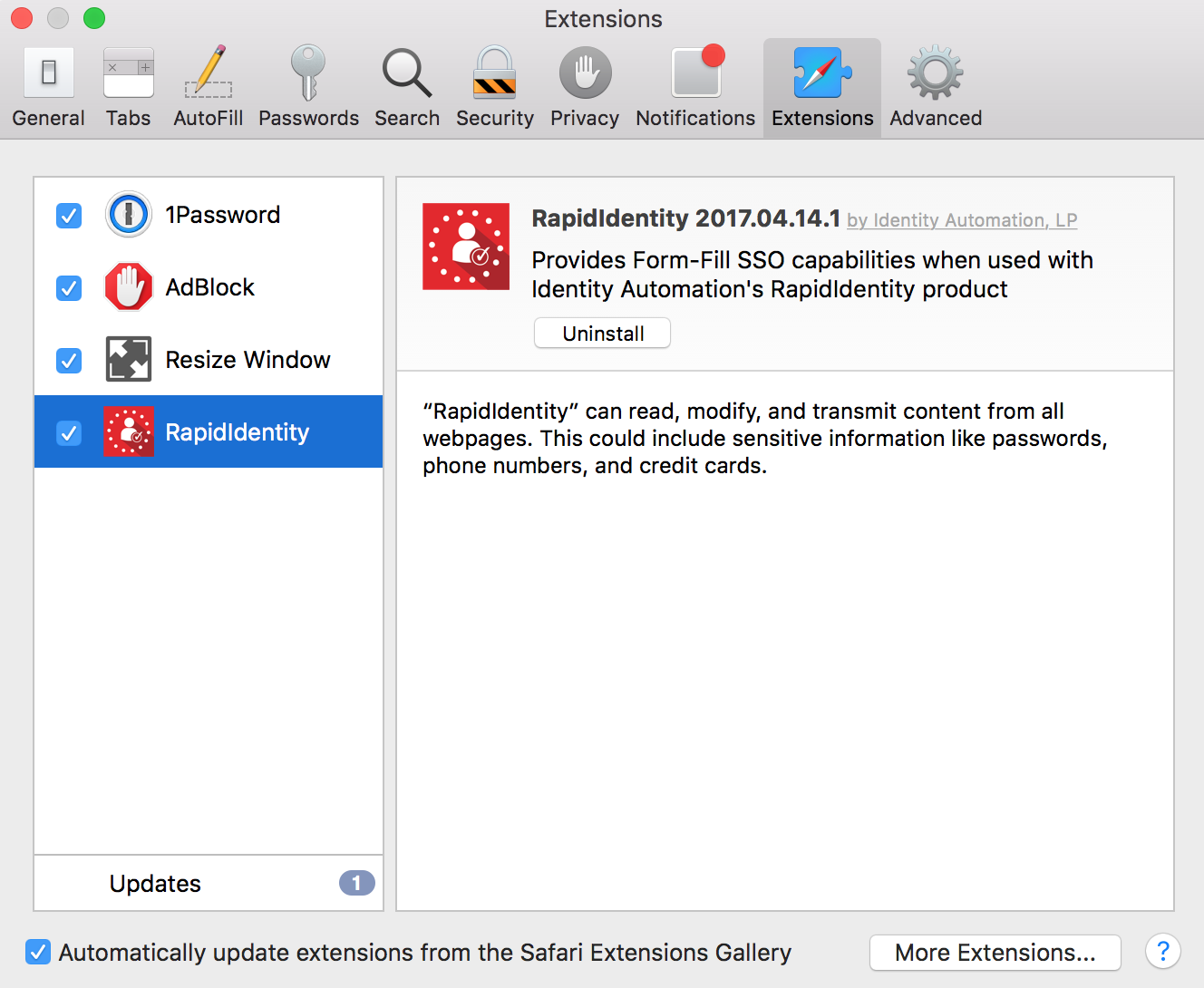The height and width of the screenshot is (988, 1204).
Task: Click the RapidIdentity 2017.04.14.1 title
Action: (x=686, y=218)
